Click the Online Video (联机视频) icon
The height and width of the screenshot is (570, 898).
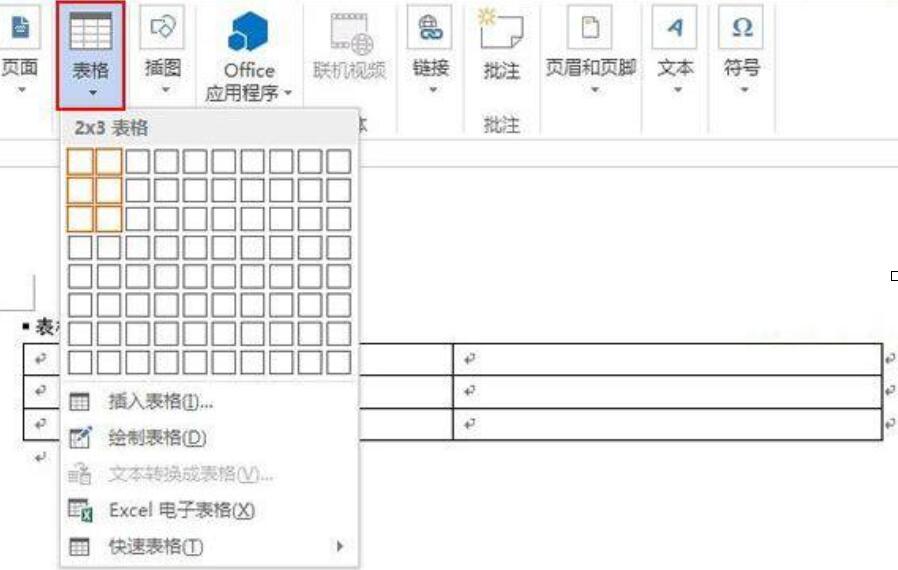click(350, 32)
